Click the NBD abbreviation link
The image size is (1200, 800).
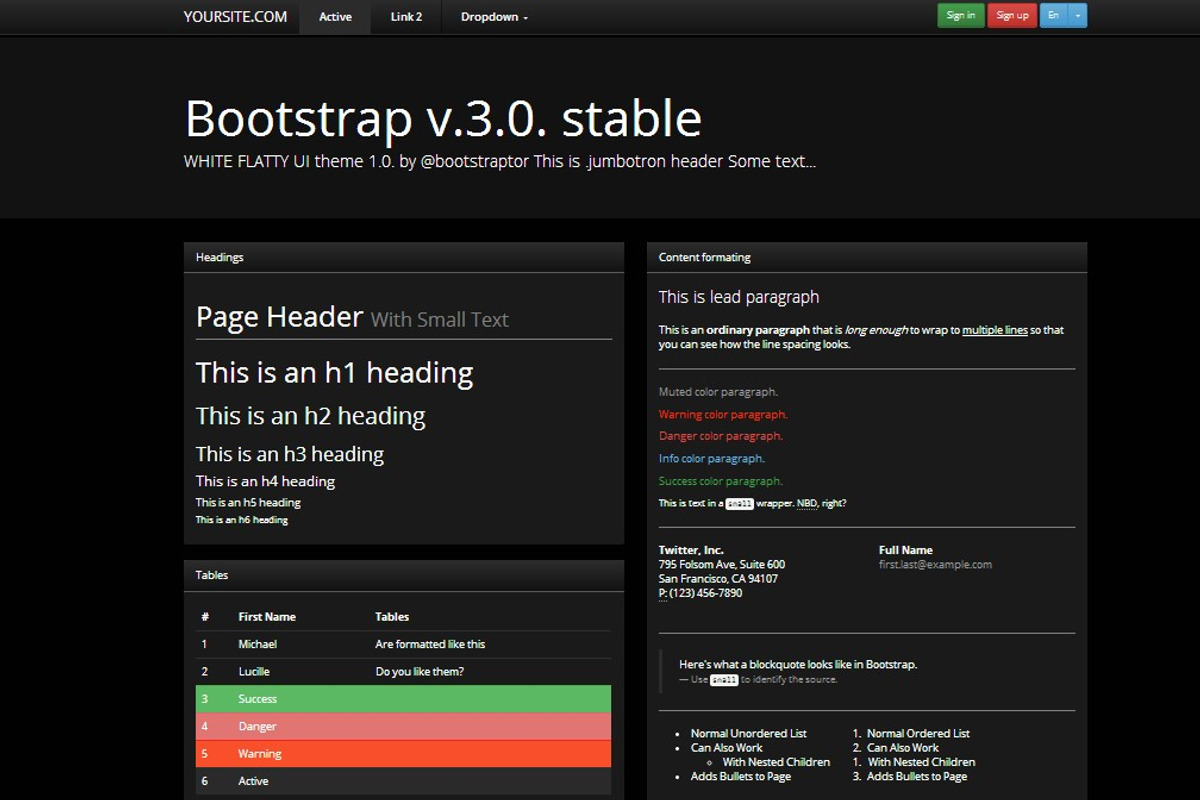pos(805,503)
